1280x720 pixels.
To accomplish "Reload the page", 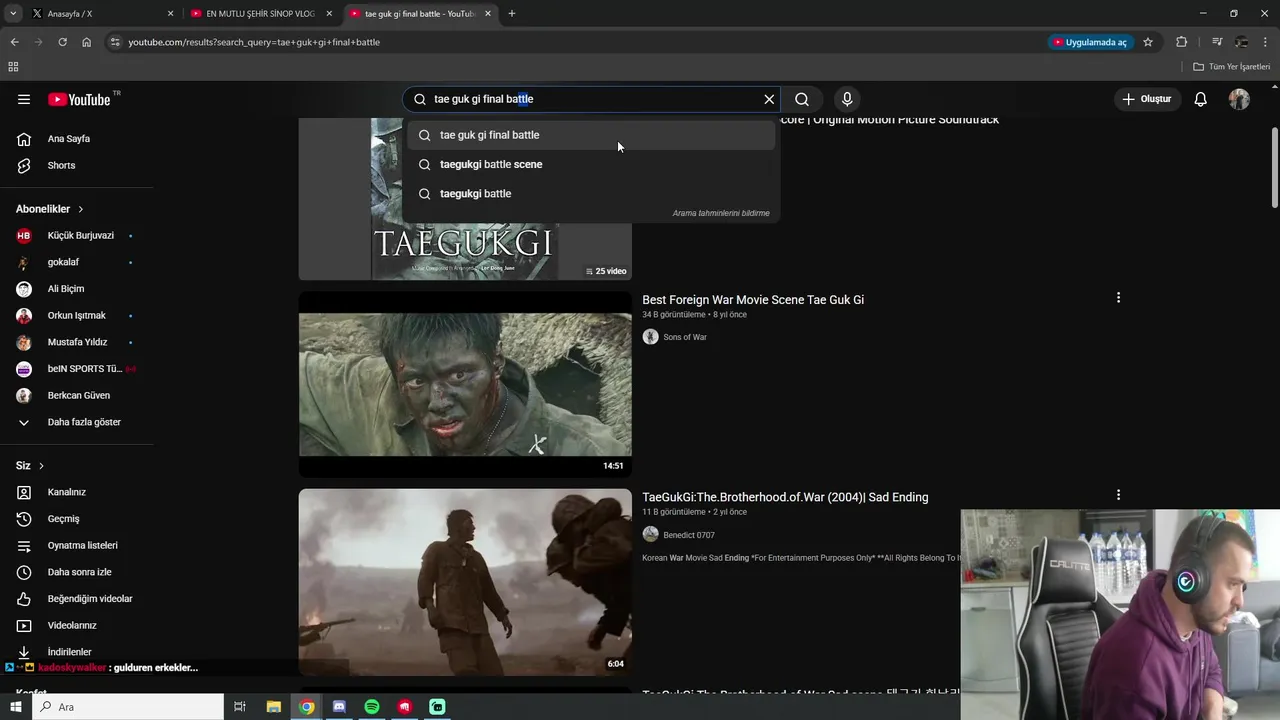I will (62, 42).
